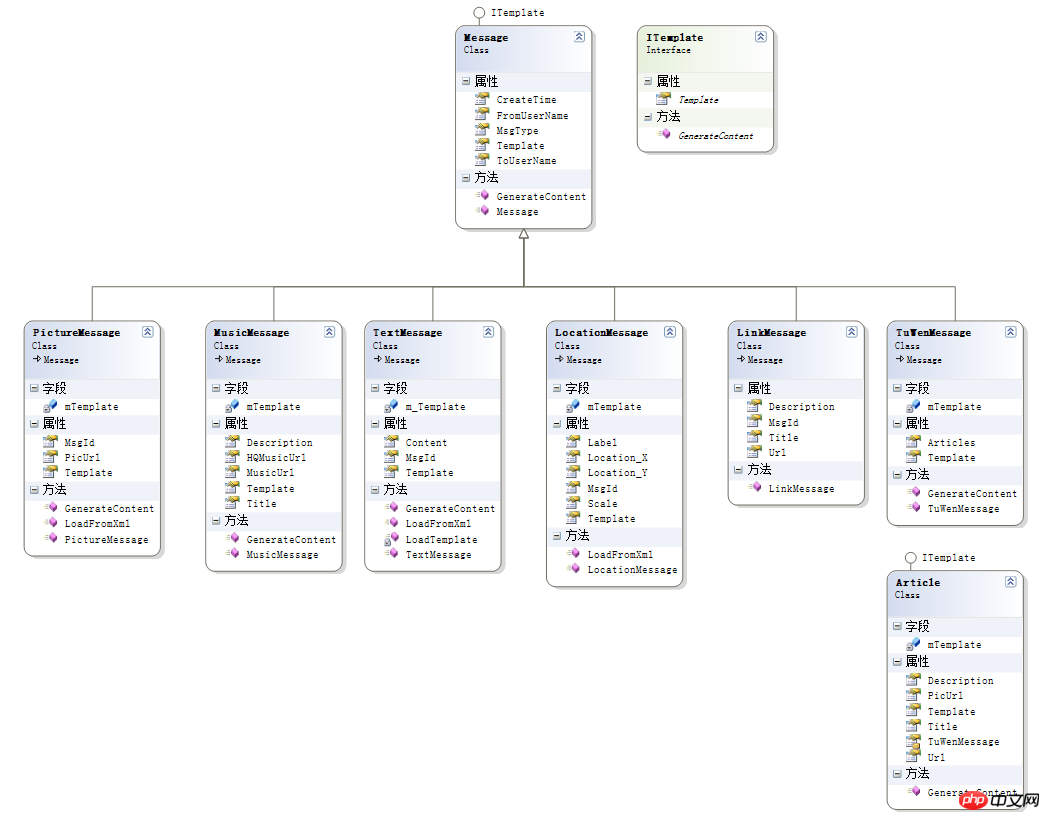Select MusicUrl property in MusicMessage
1050x820 pixels.
pyautogui.click(x=270, y=473)
